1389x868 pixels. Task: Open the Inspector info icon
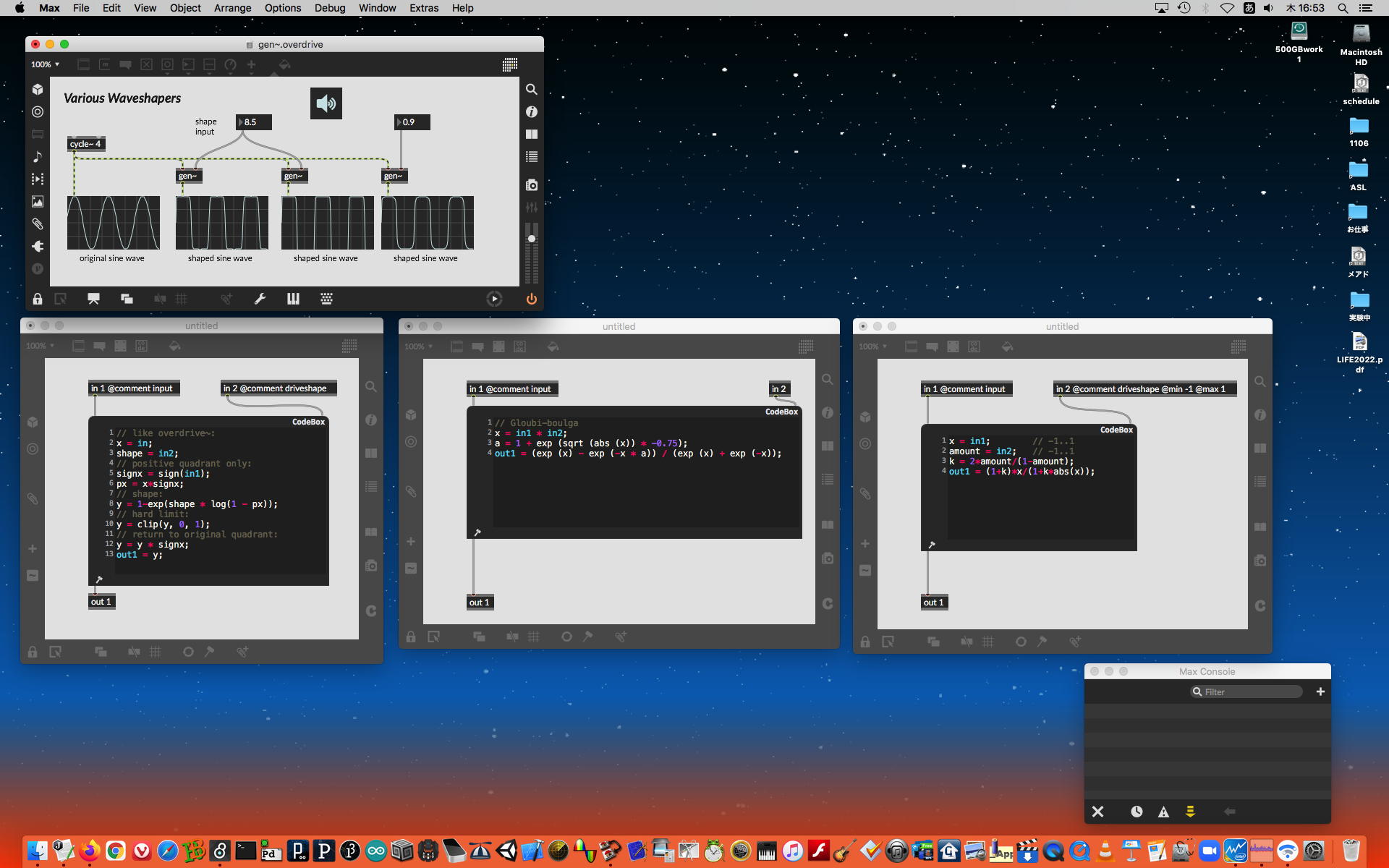[x=531, y=111]
